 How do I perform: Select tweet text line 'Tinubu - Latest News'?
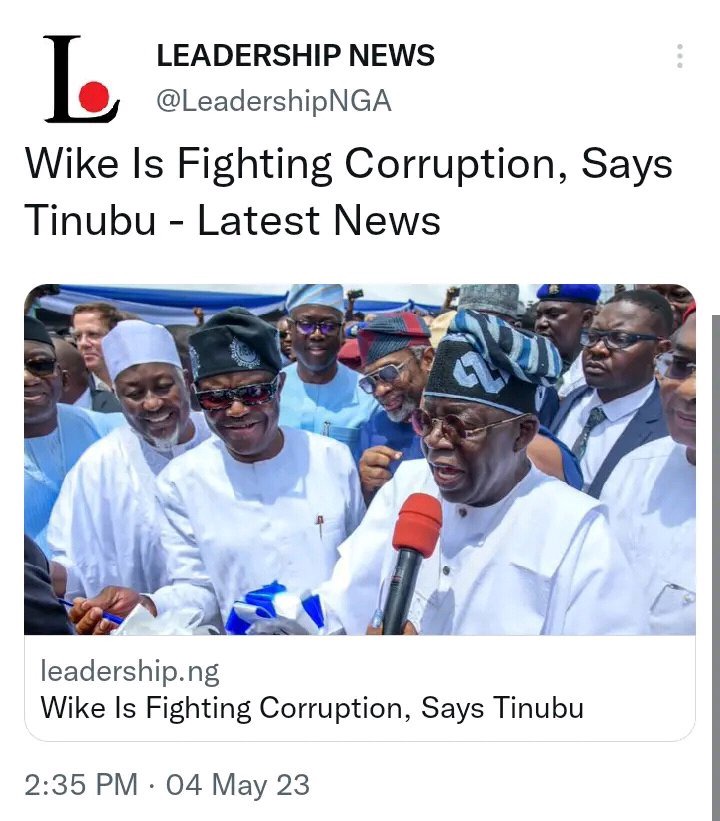pyautogui.click(x=232, y=220)
